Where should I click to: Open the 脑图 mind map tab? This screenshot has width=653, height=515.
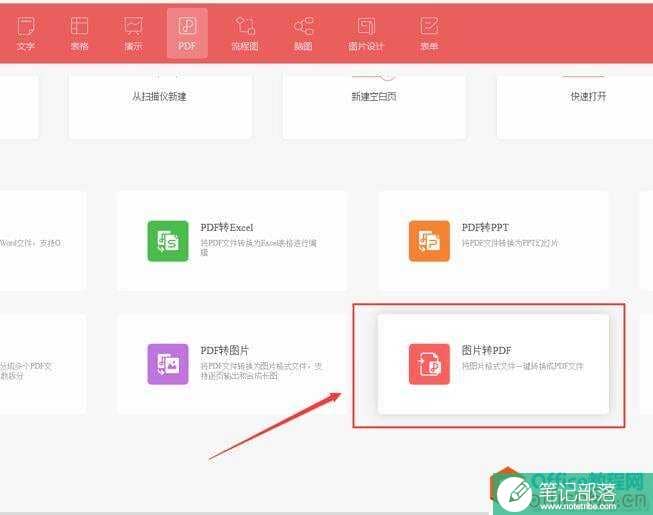(x=303, y=34)
